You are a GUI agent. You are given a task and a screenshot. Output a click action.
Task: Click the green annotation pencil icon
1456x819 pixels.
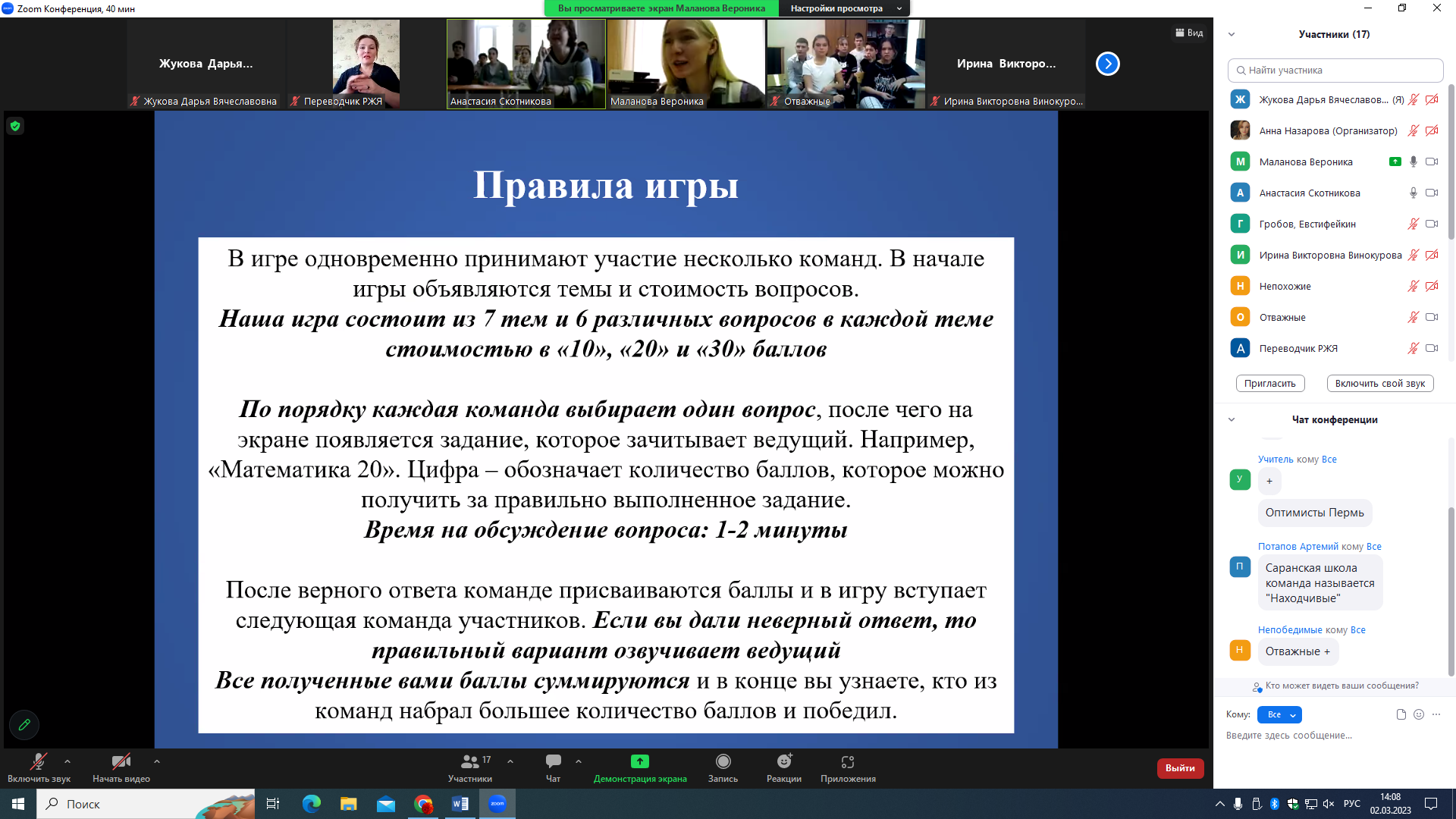(24, 725)
